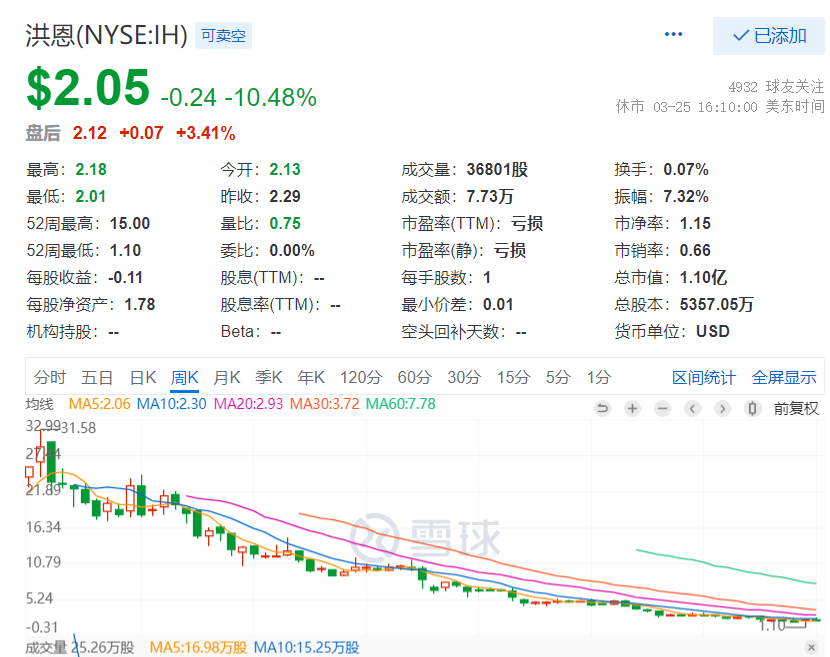The image size is (830, 657).
Task: Select the 月K monthly chart tab
Action: click(227, 377)
